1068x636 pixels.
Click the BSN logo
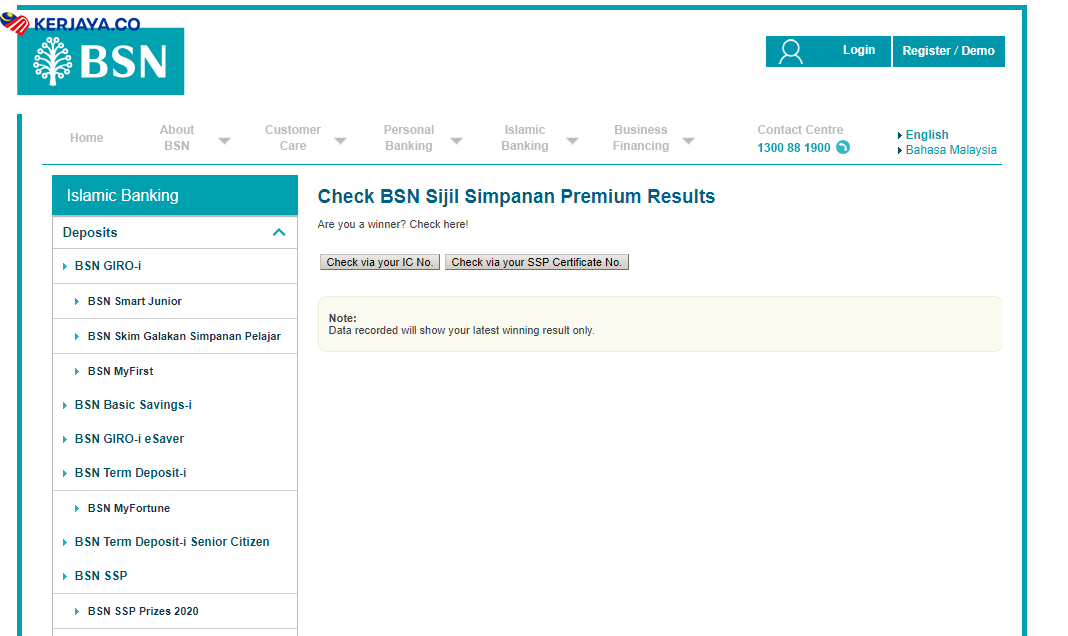click(x=101, y=61)
